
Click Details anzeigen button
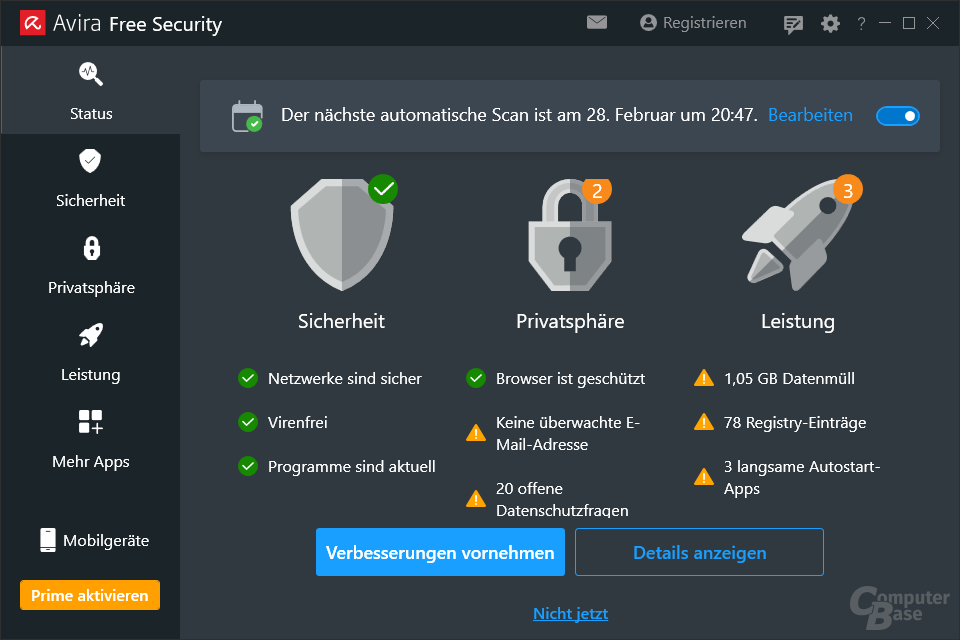(699, 552)
